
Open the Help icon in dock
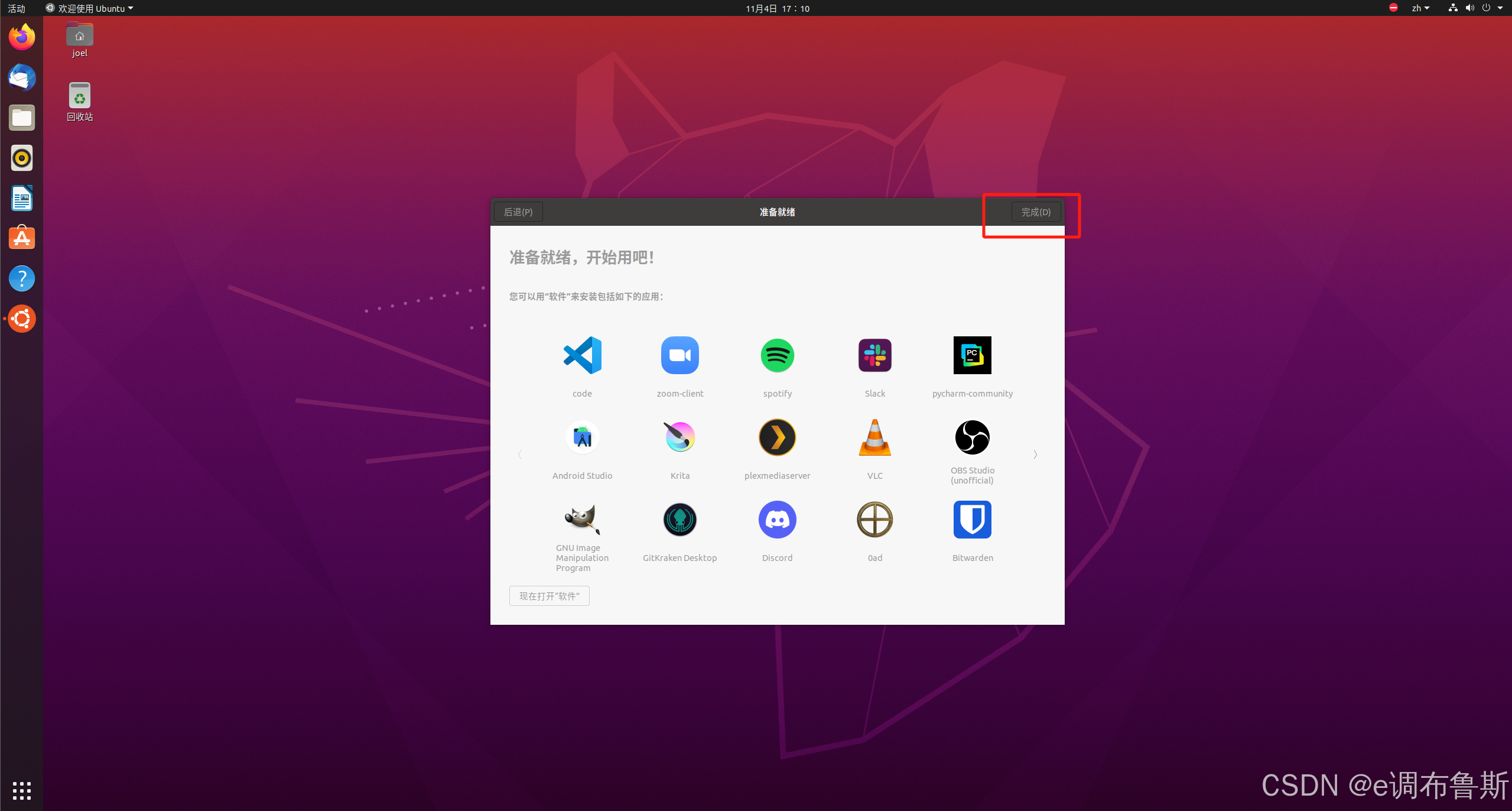pos(22,278)
